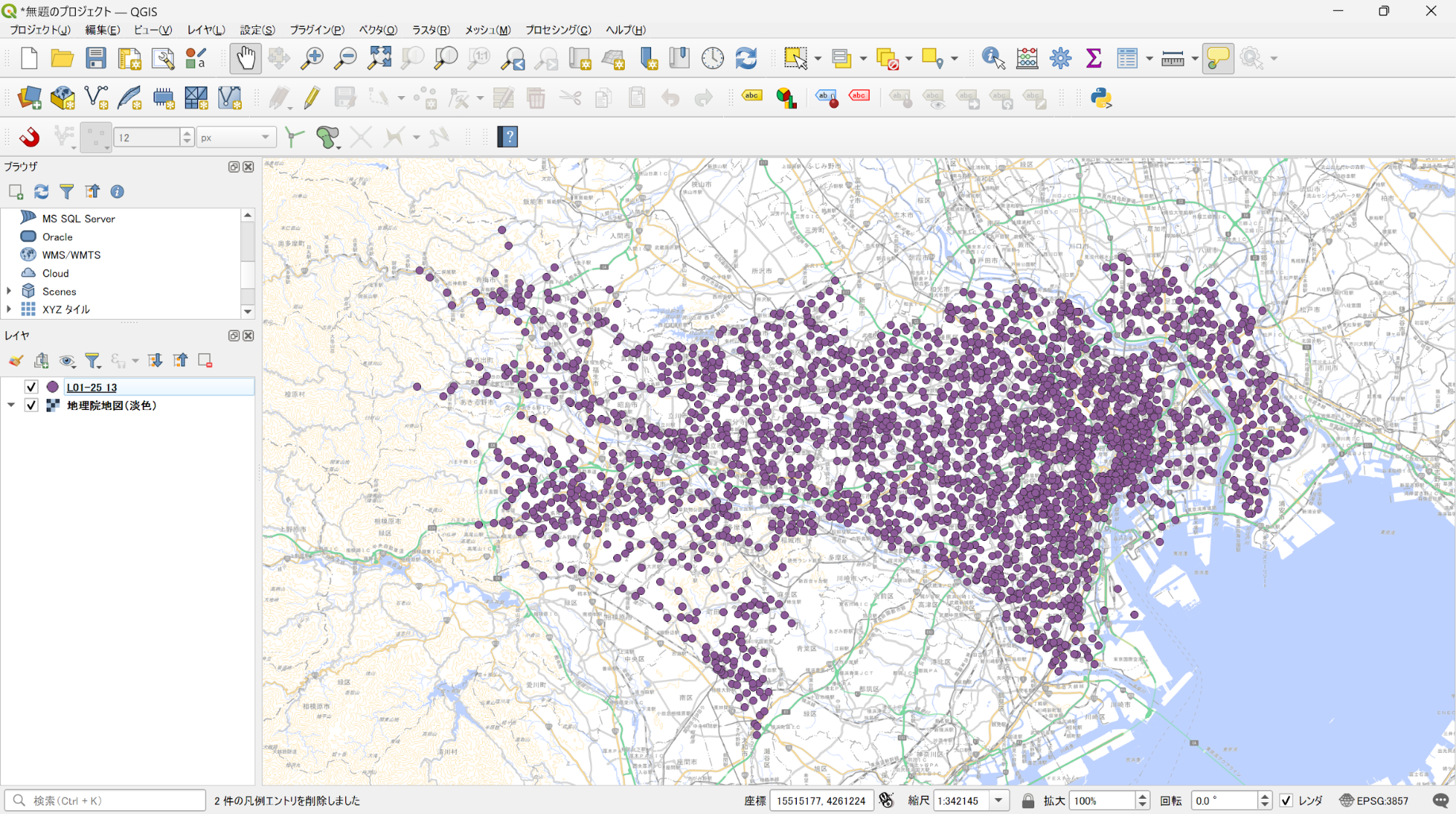Image resolution: width=1456 pixels, height=814 pixels.
Task: Open the attribute table icon
Action: 1127,58
